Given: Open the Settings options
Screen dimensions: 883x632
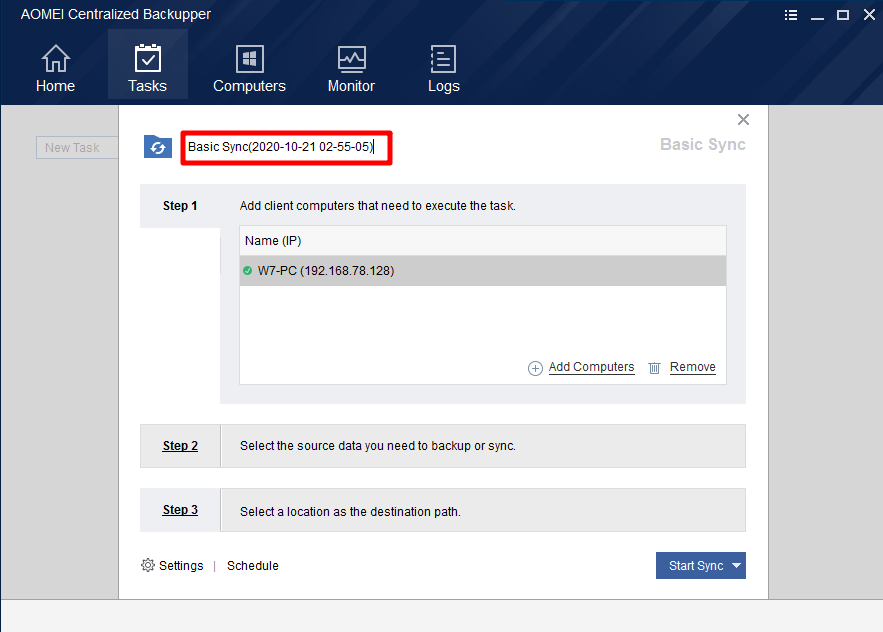Looking at the screenshot, I should (181, 566).
